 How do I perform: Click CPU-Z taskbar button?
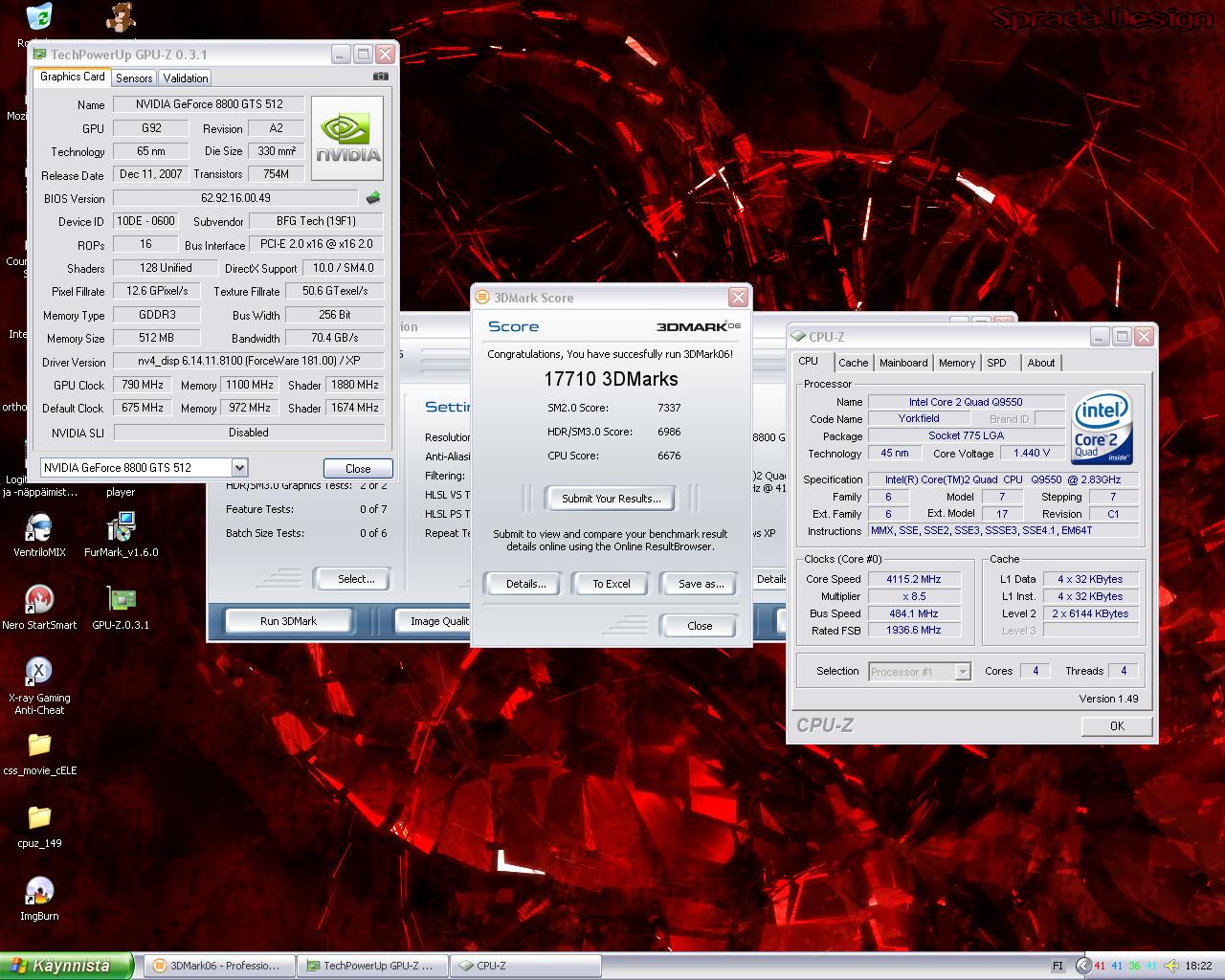click(524, 966)
